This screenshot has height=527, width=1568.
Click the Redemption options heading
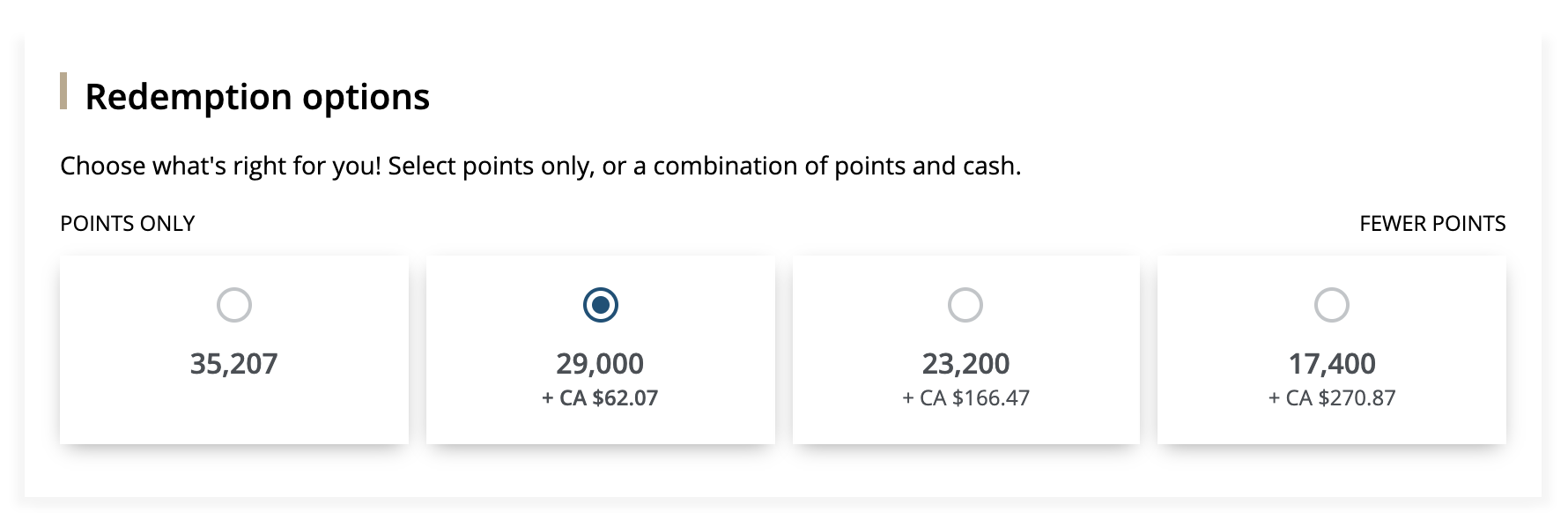click(x=257, y=96)
